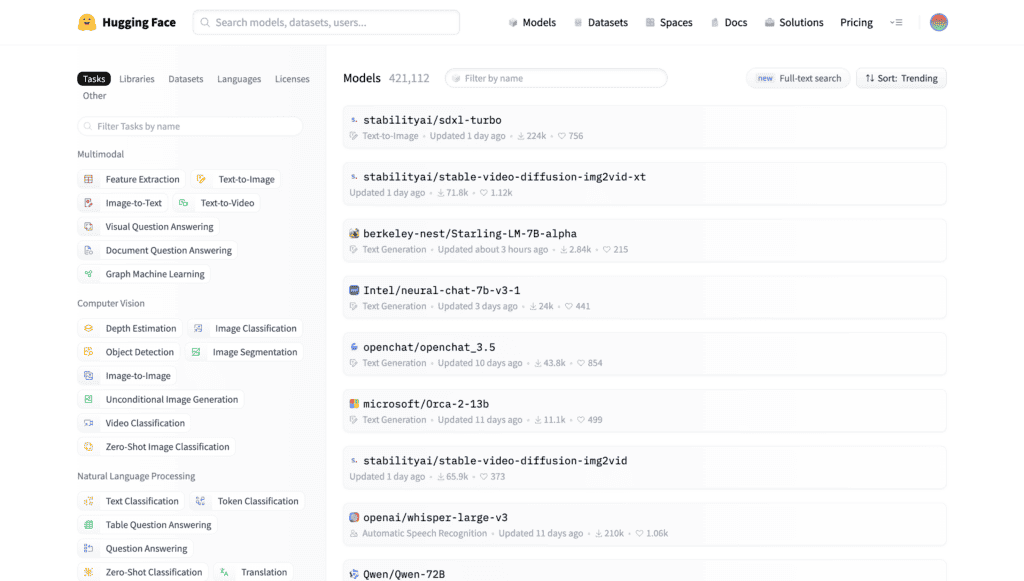1024x581 pixels.
Task: Open the user avatar profile menu
Action: pos(938,22)
